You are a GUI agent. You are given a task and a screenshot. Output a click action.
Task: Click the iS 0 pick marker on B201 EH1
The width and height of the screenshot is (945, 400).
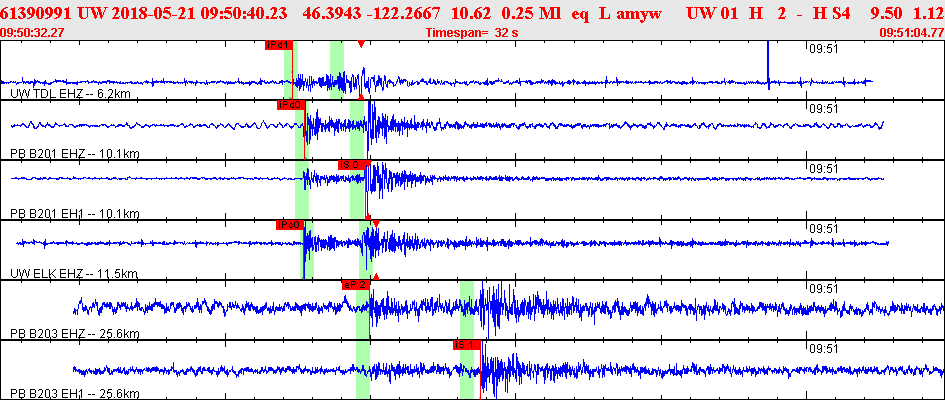coord(352,164)
